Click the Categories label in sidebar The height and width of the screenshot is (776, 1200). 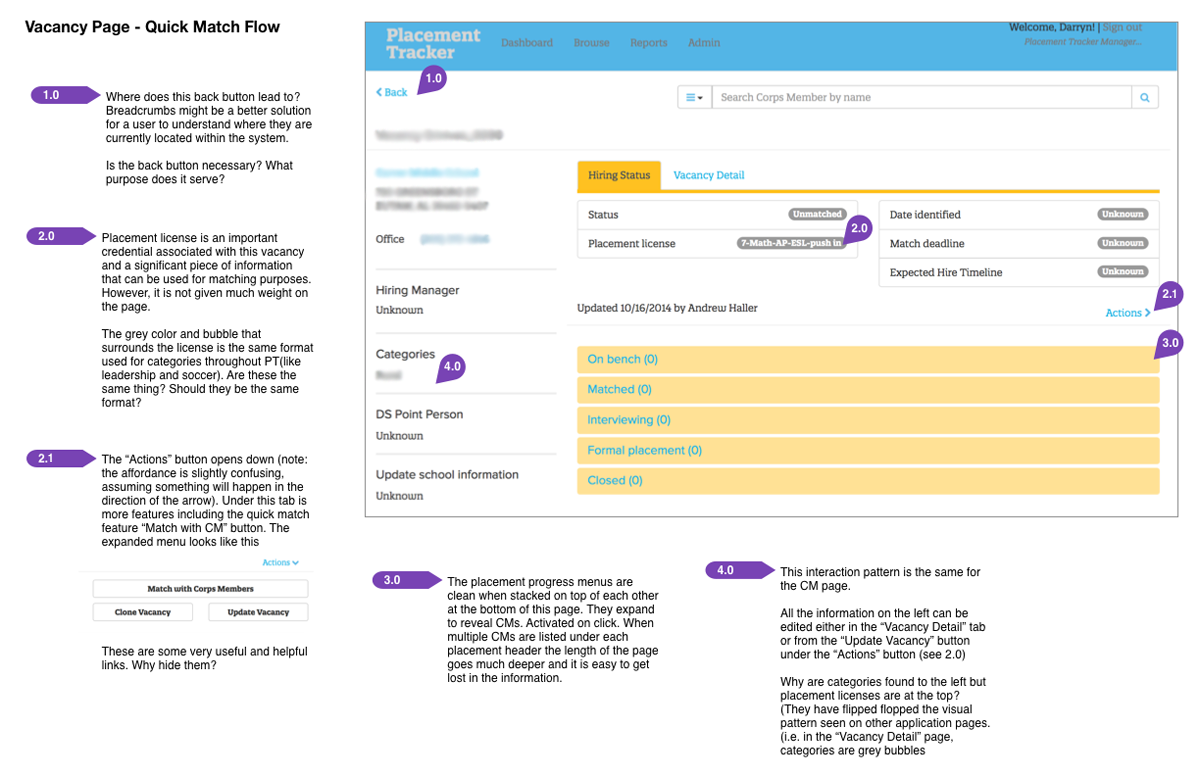pyautogui.click(x=405, y=354)
